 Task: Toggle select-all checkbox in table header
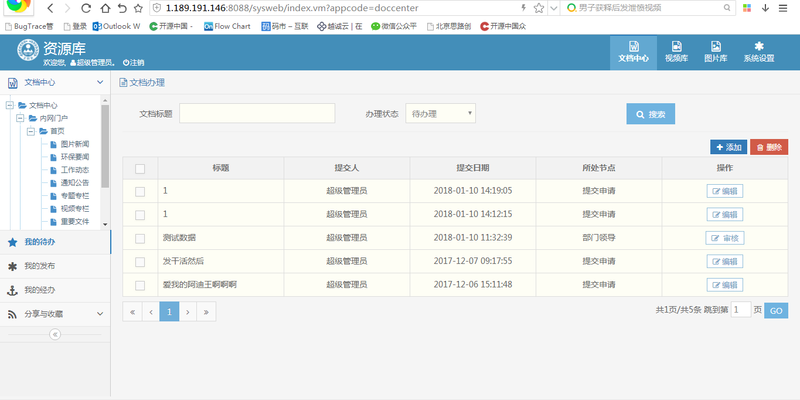point(140,169)
